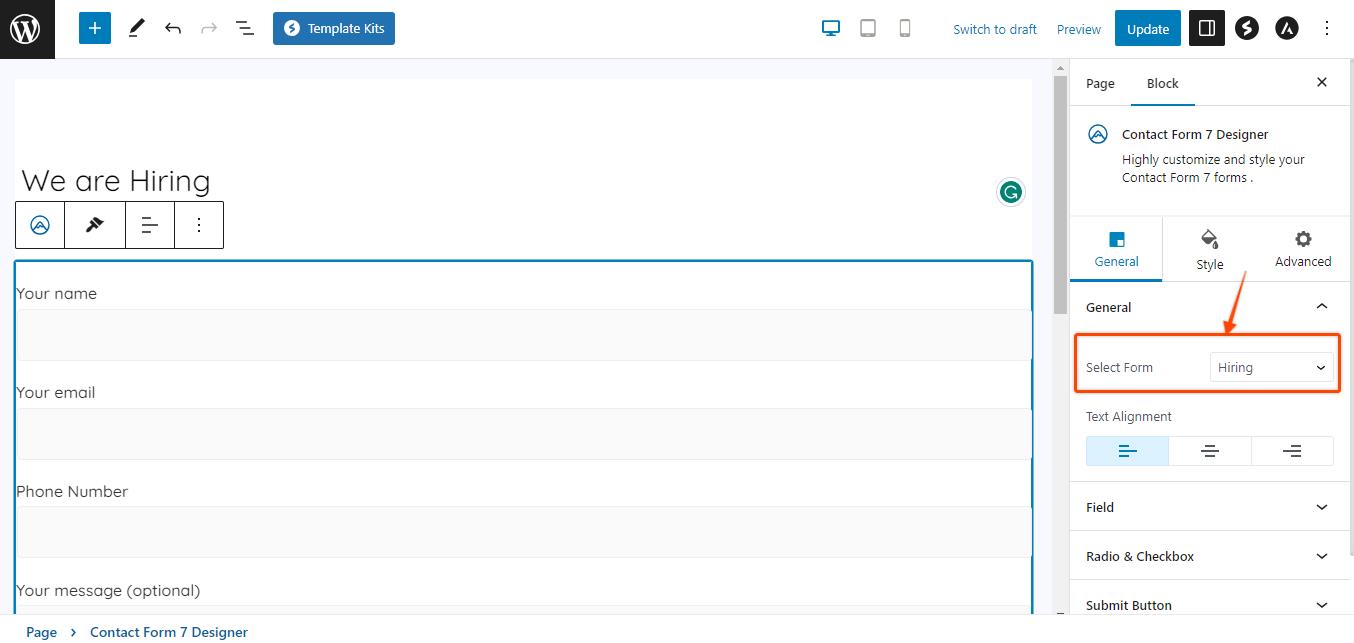Click the block toolbar options three-dot icon
Image resolution: width=1354 pixels, height=643 pixels.
pos(199,225)
